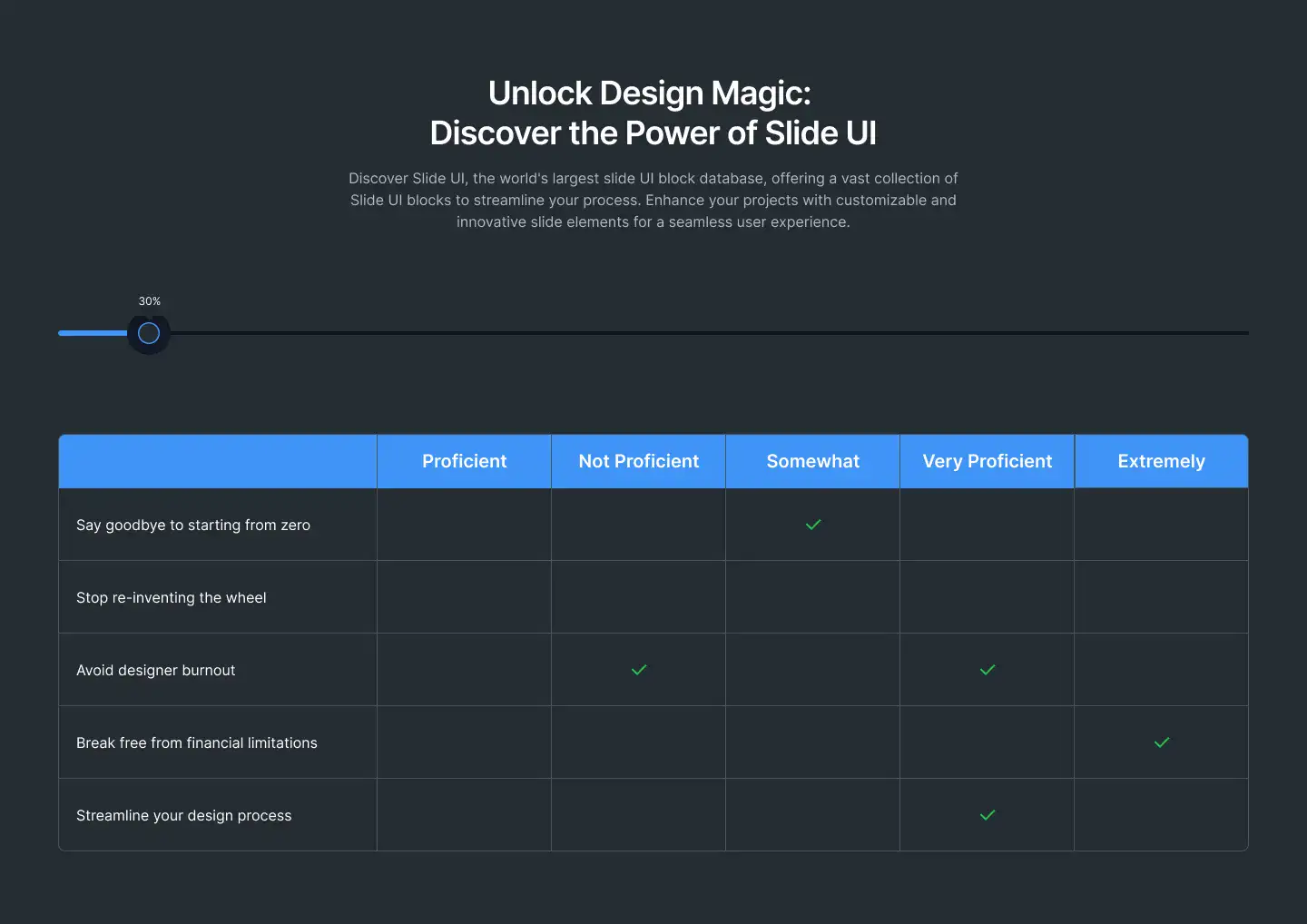This screenshot has width=1307, height=924.
Task: Select the Proficient cell for Break free row
Action: point(465,742)
